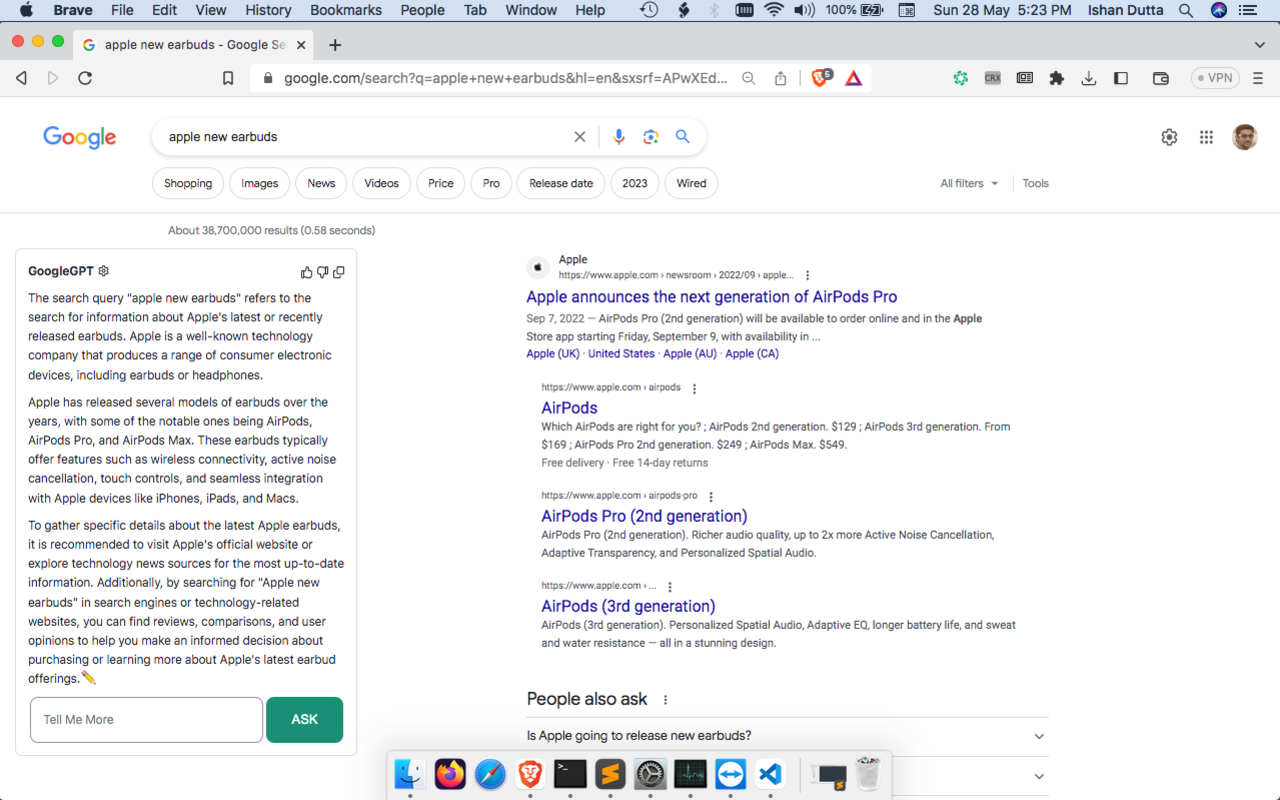Open 'Apple announces the next generation of AirPods Pro'
This screenshot has width=1280, height=800.
click(x=711, y=296)
